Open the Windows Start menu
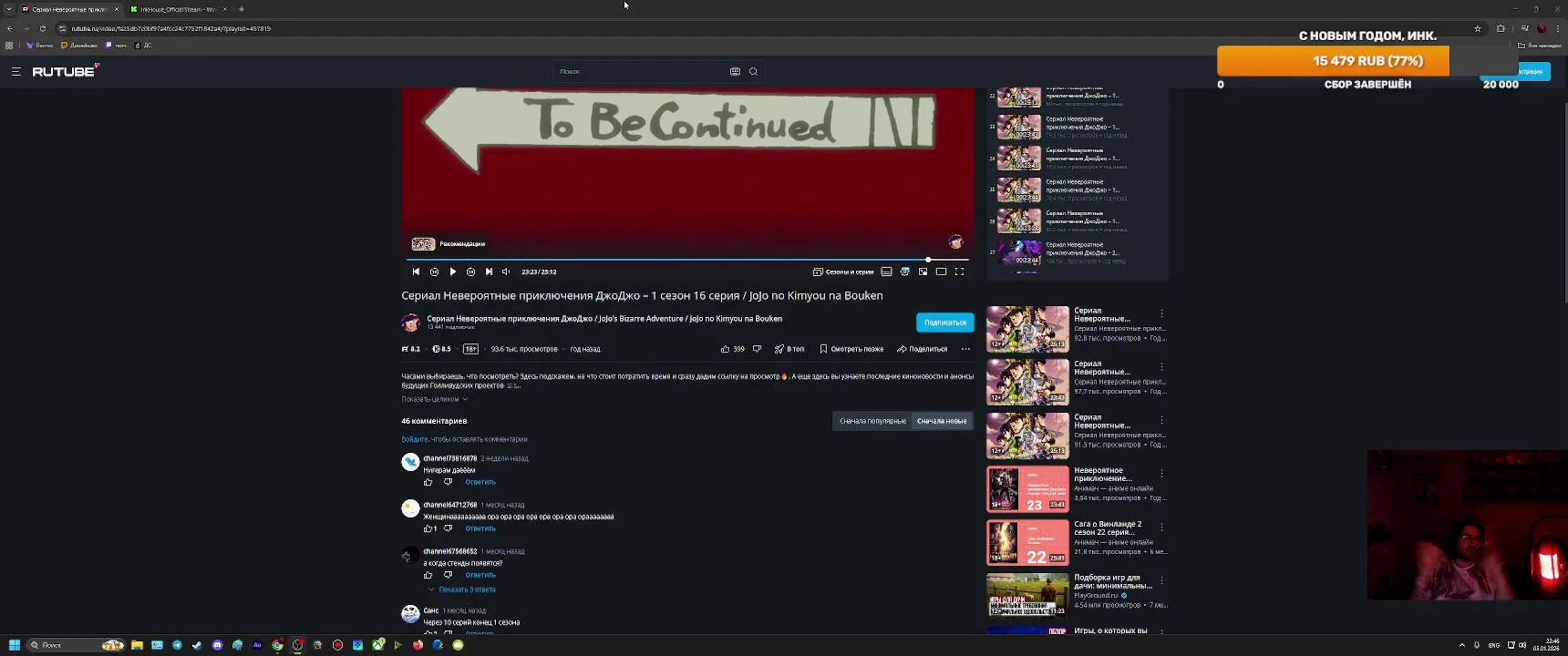Screen dimensions: 1568x656 tap(15, 645)
